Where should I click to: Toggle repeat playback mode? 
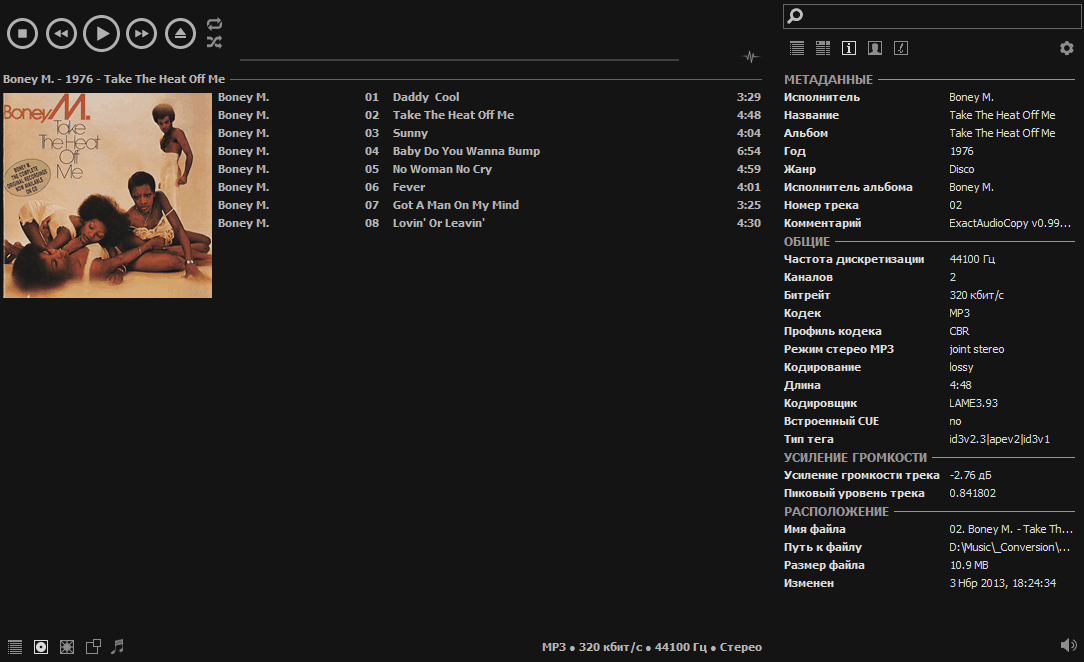(x=214, y=24)
